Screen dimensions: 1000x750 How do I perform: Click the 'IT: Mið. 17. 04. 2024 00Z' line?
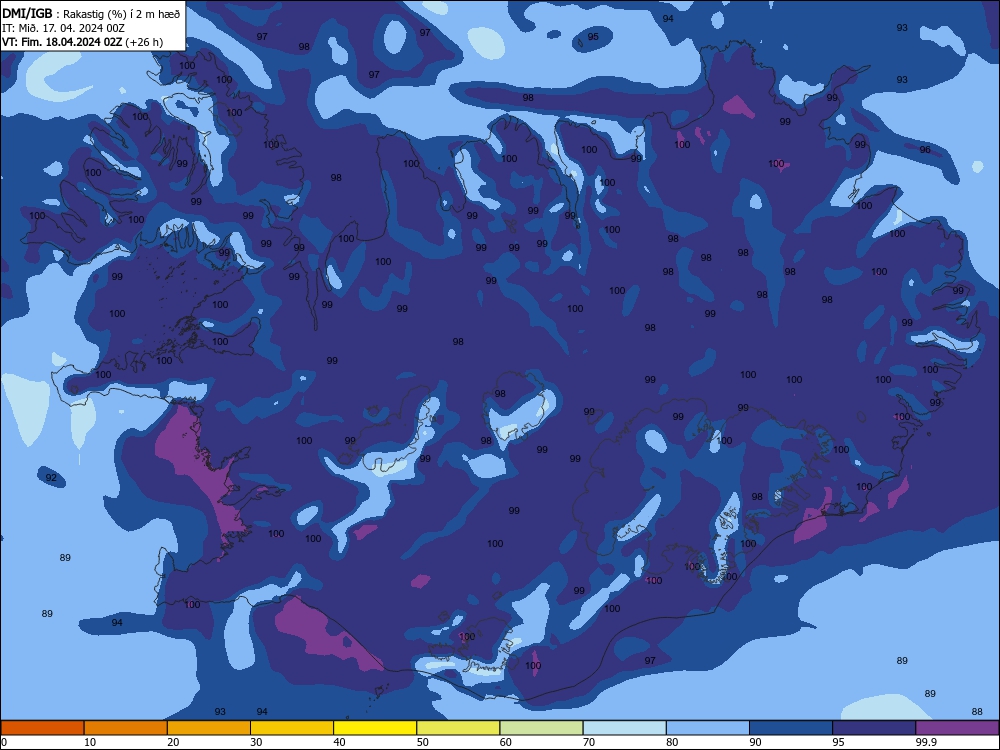62,28
